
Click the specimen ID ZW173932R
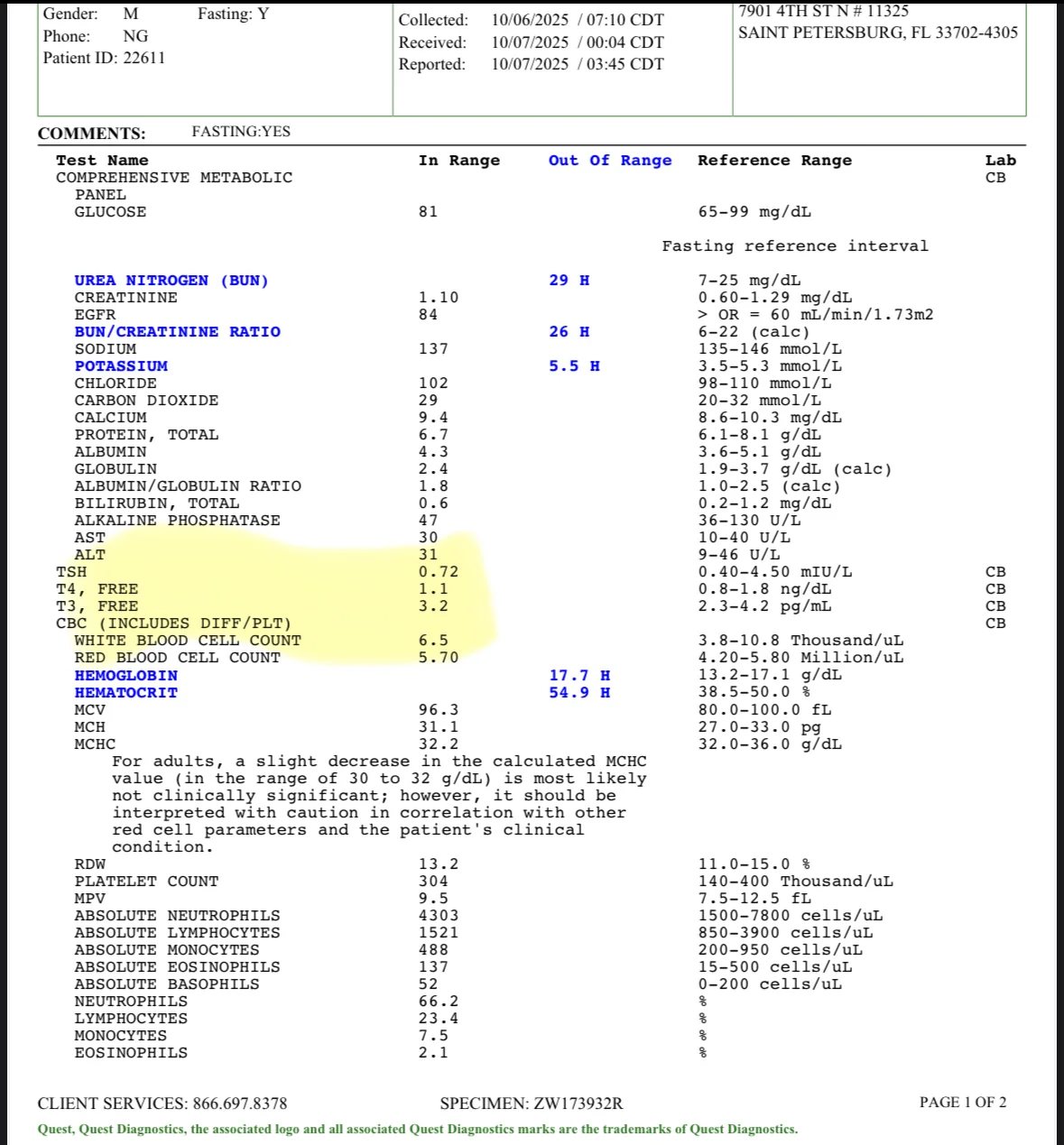click(578, 1103)
